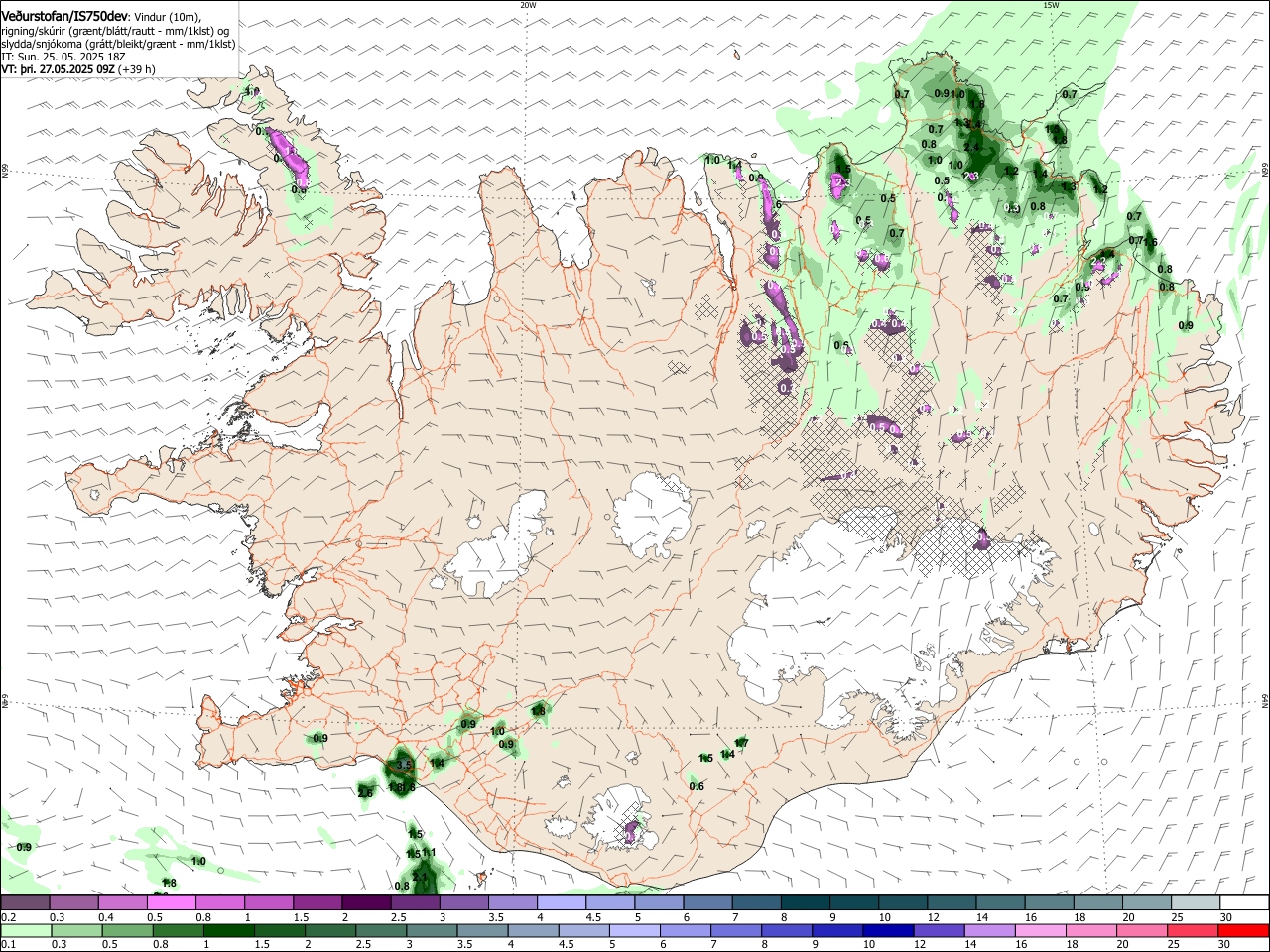This screenshot has height=952, width=1270.
Task: Click the 0.2 label in the upper legend row
Action: (x=8, y=917)
